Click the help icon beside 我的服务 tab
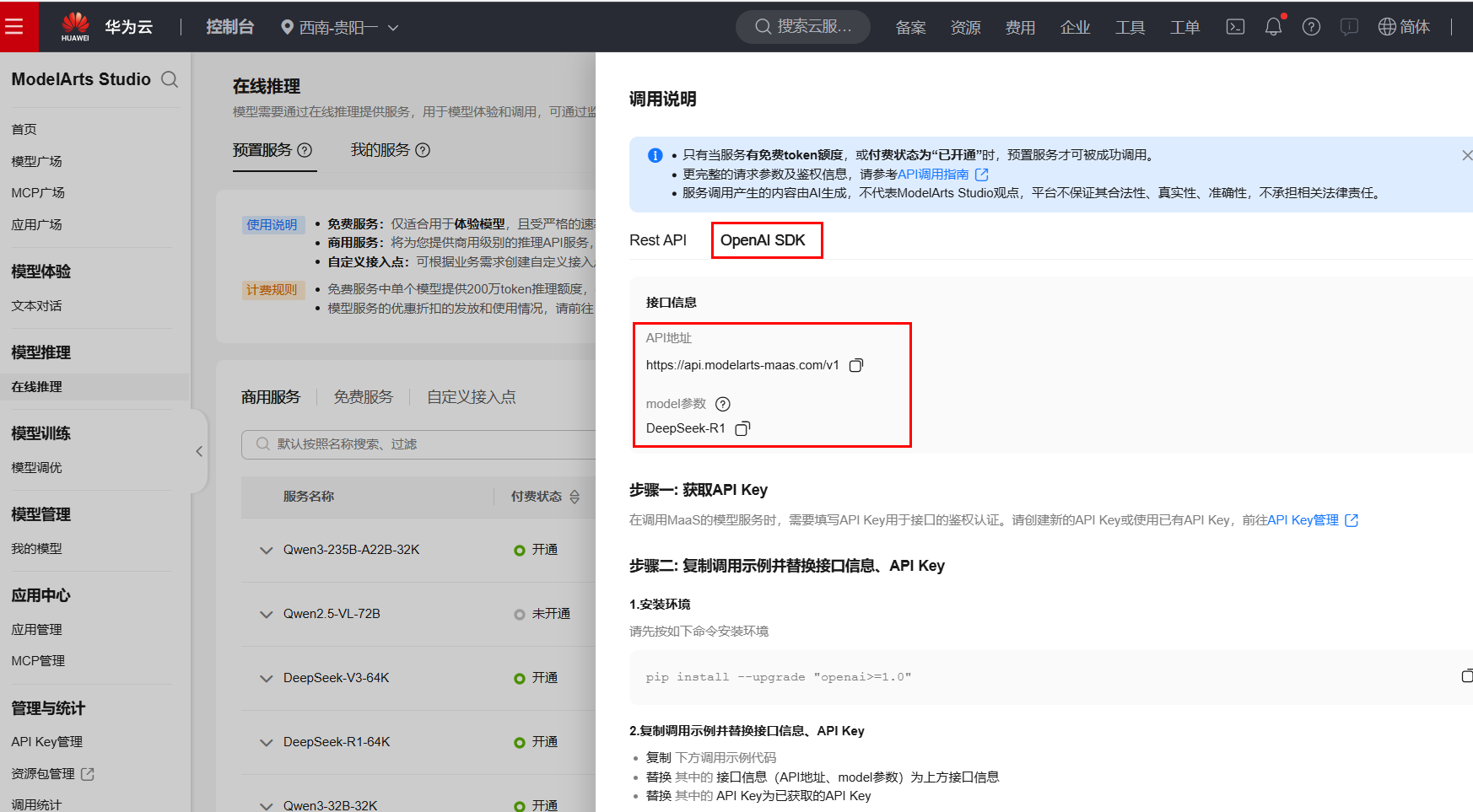Viewport: 1473px width, 812px height. [x=423, y=150]
